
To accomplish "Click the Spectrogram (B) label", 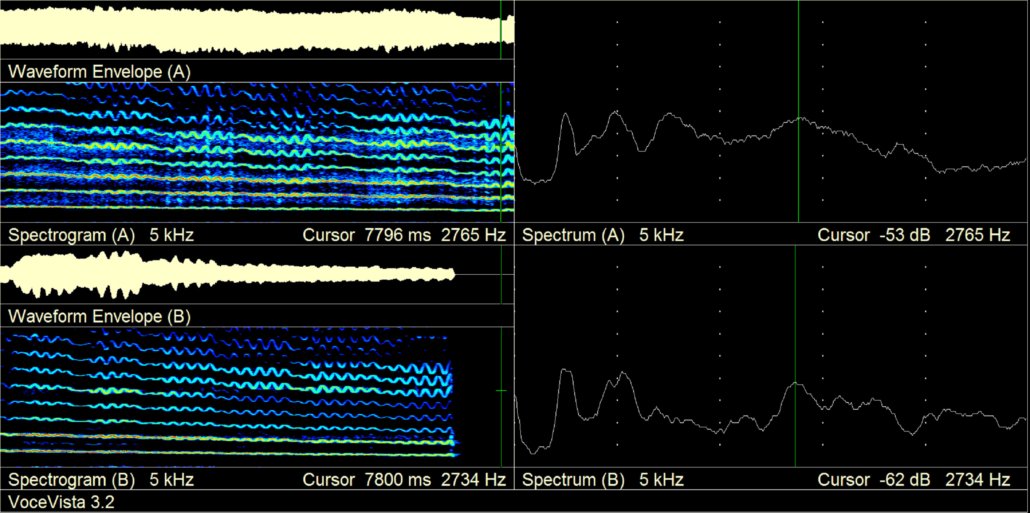I will [x=72, y=480].
